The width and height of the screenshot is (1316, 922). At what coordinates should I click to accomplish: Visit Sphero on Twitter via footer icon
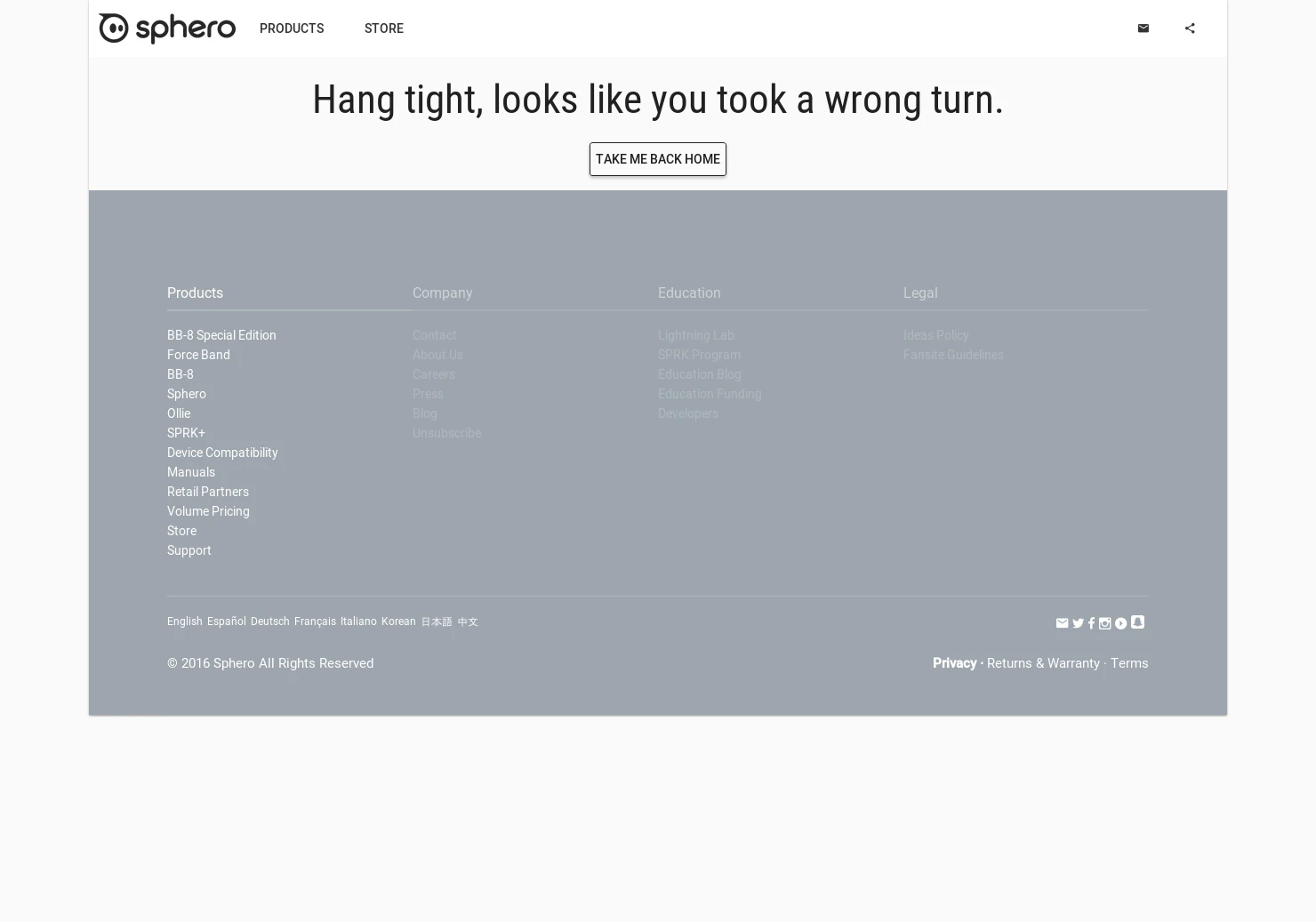(1078, 623)
